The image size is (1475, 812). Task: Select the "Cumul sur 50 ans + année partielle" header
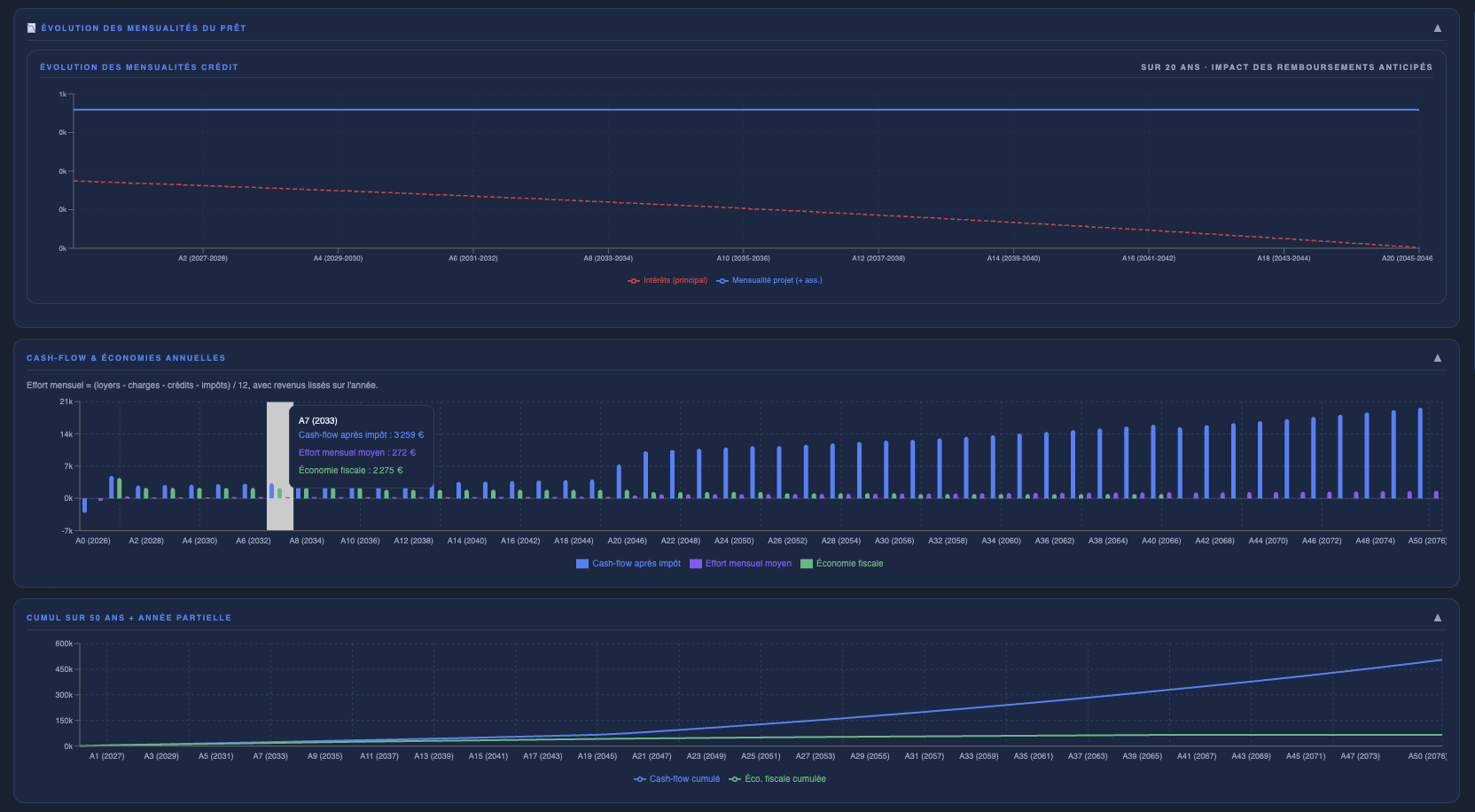tap(129, 617)
